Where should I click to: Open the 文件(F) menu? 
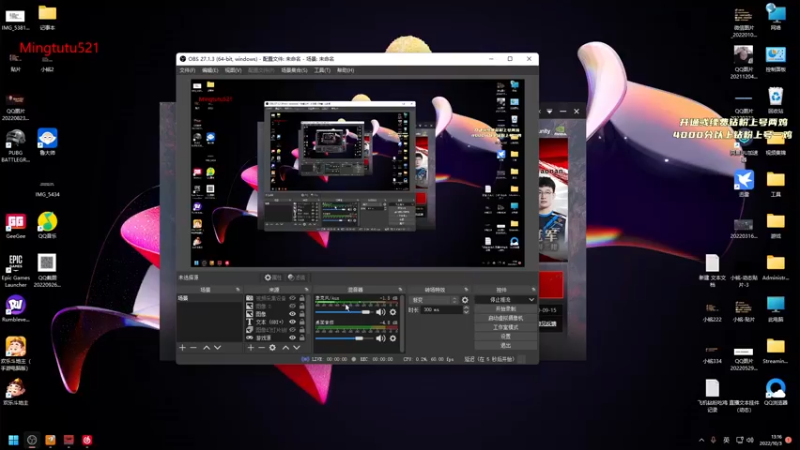click(187, 70)
